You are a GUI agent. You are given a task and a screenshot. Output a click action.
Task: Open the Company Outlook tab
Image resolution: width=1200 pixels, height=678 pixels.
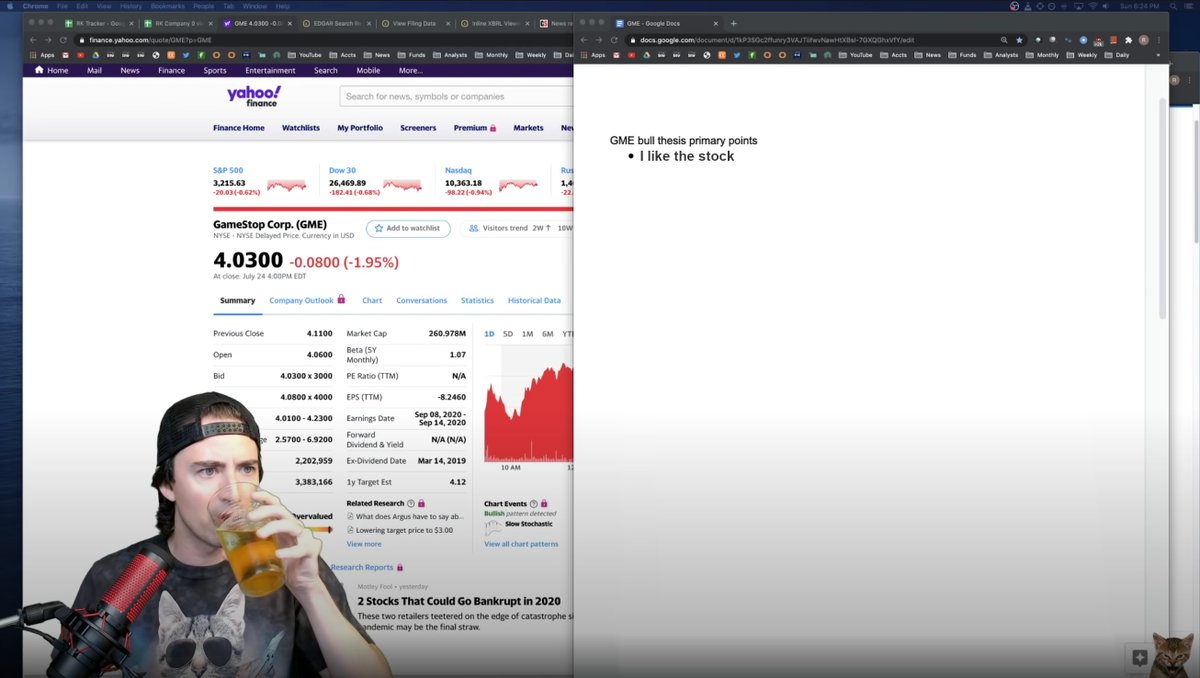pos(301,300)
